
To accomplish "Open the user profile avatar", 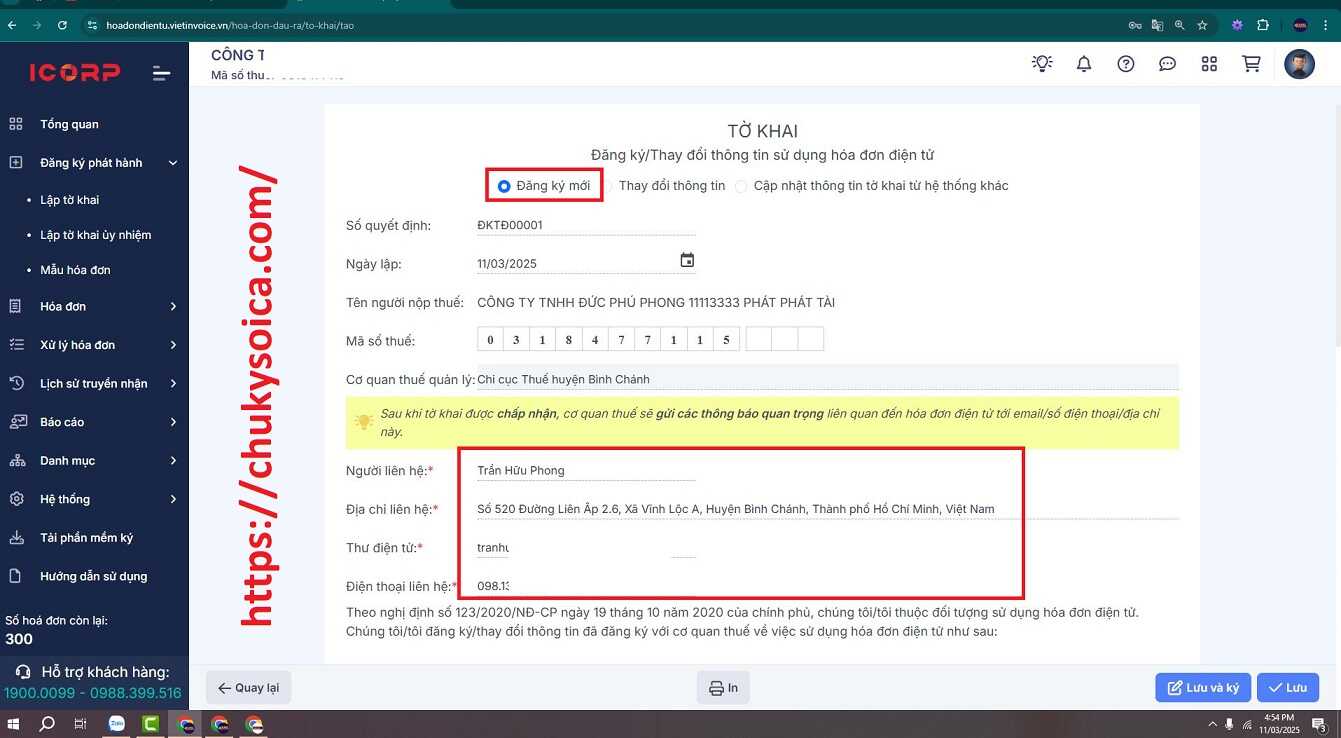I will click(x=1299, y=64).
